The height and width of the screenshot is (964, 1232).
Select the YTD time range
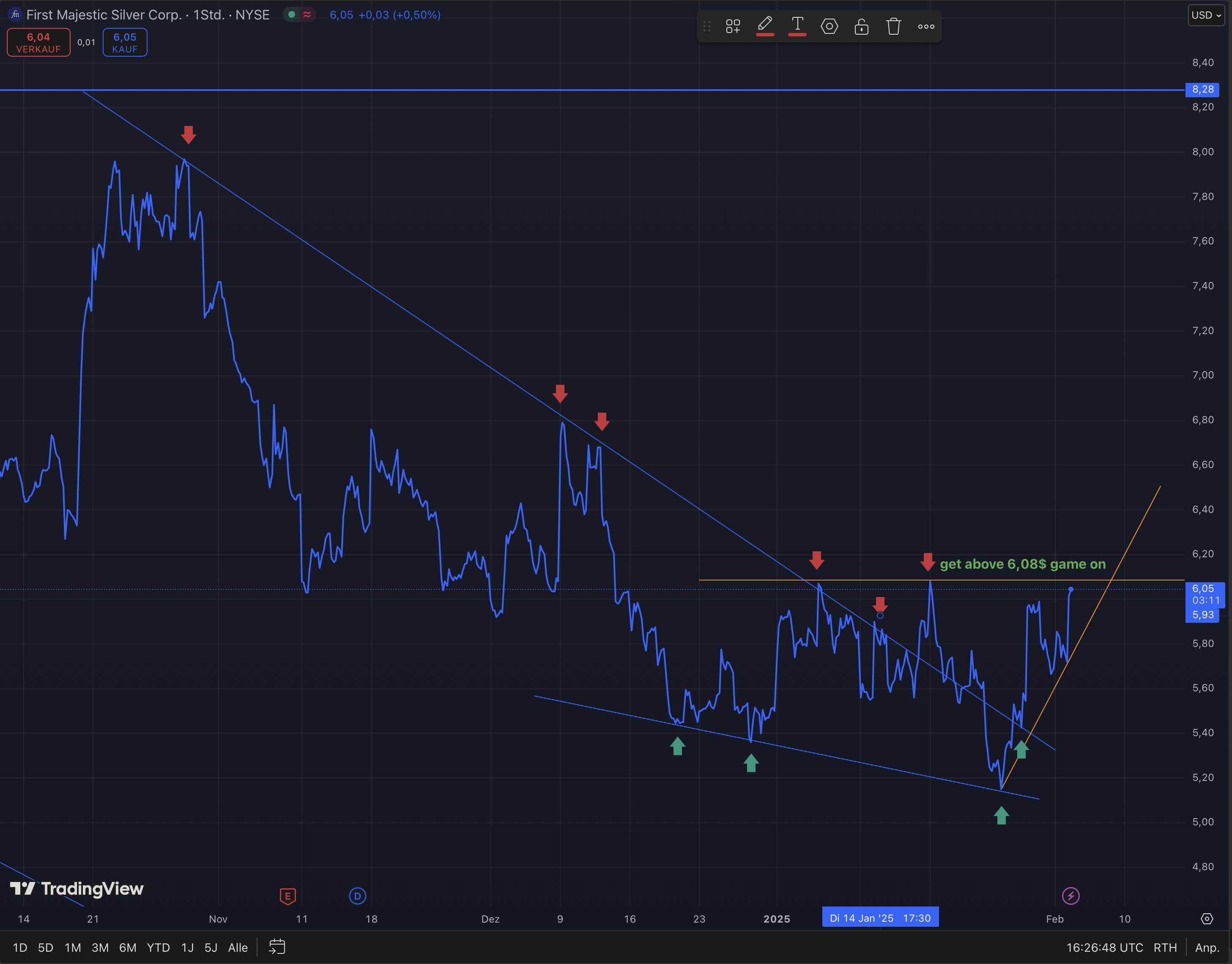click(x=158, y=948)
